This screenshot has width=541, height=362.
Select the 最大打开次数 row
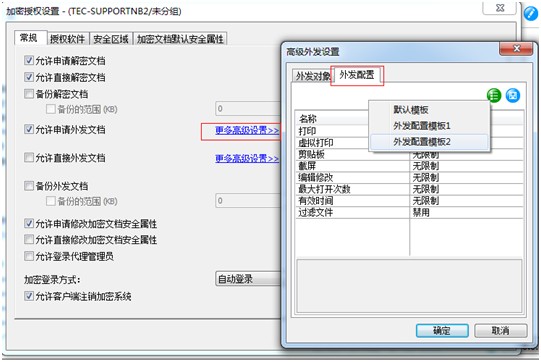pyautogui.click(x=409, y=189)
